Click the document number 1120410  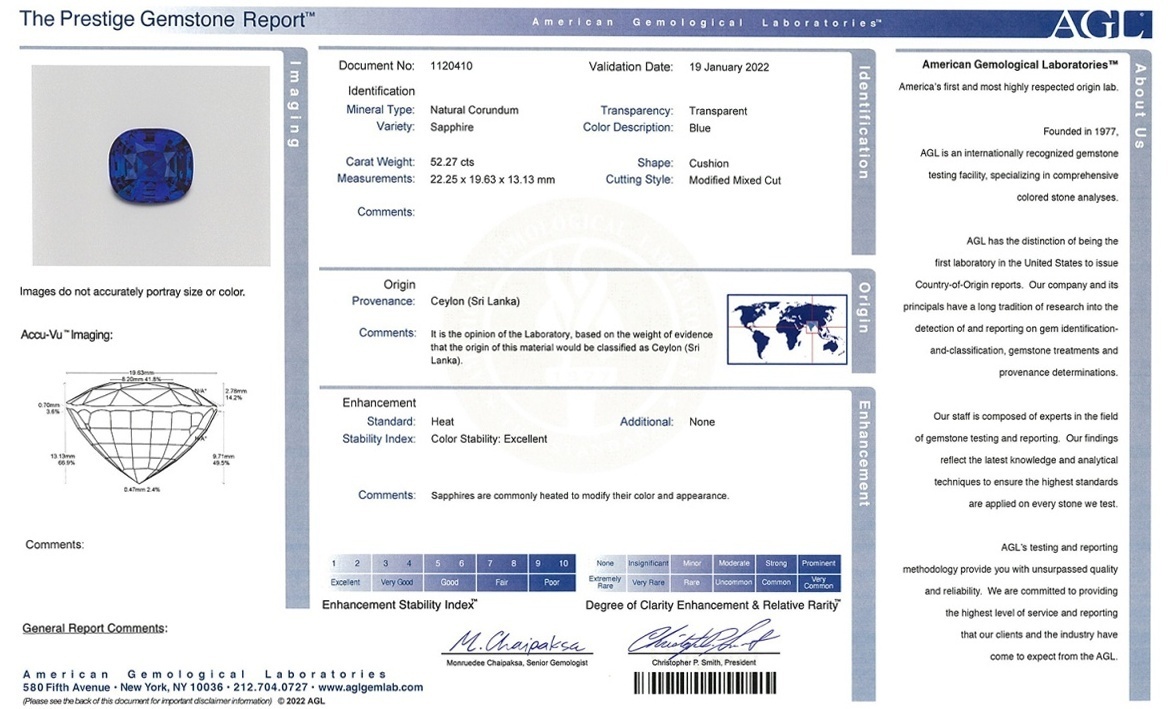(x=450, y=66)
